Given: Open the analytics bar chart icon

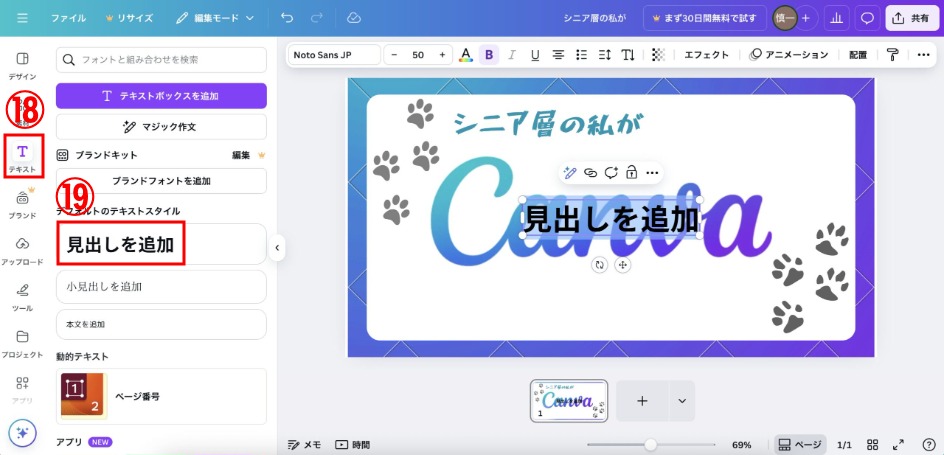Looking at the screenshot, I should pos(836,18).
